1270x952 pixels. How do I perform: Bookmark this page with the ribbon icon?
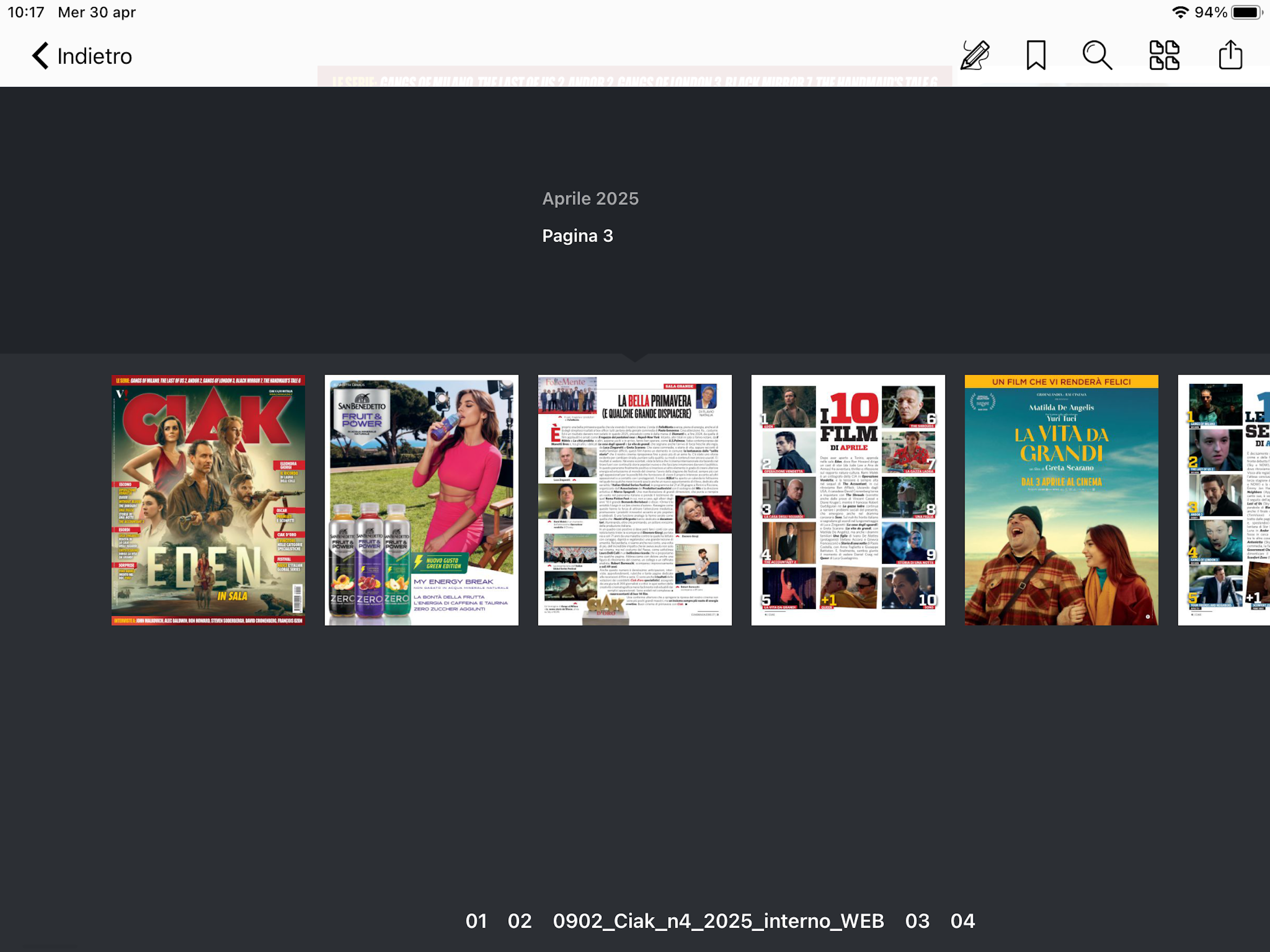coord(1036,55)
